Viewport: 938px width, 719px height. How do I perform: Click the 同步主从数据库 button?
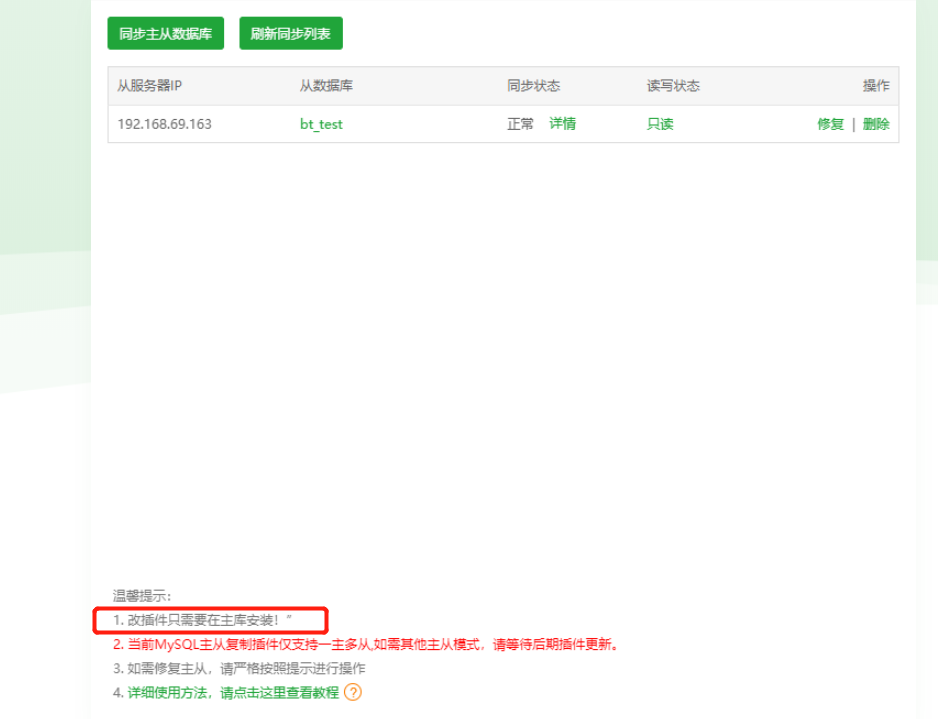click(x=165, y=32)
